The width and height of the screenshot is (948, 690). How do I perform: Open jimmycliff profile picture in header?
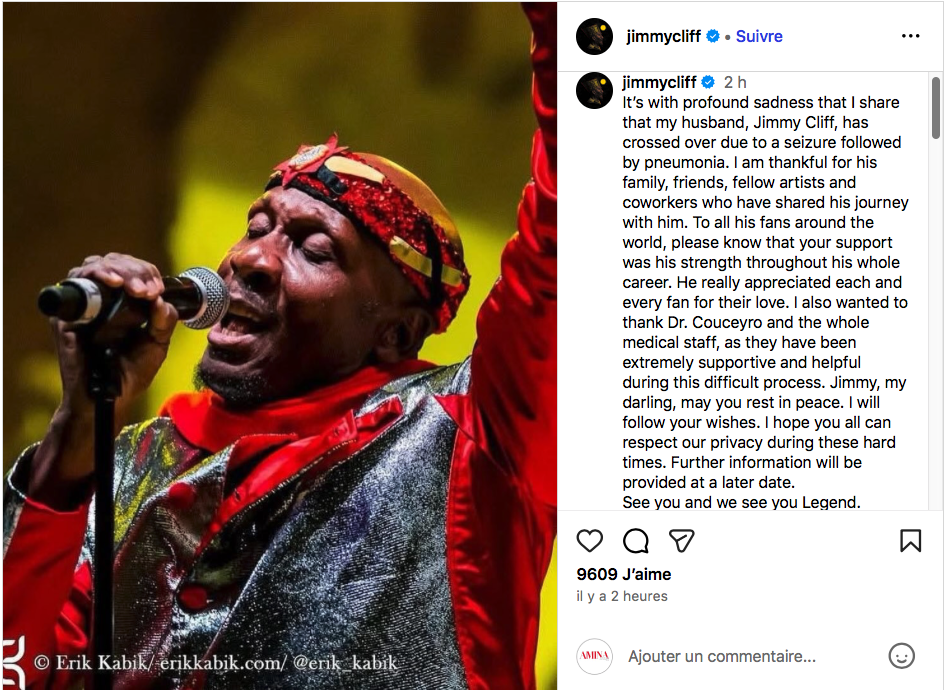click(x=594, y=36)
